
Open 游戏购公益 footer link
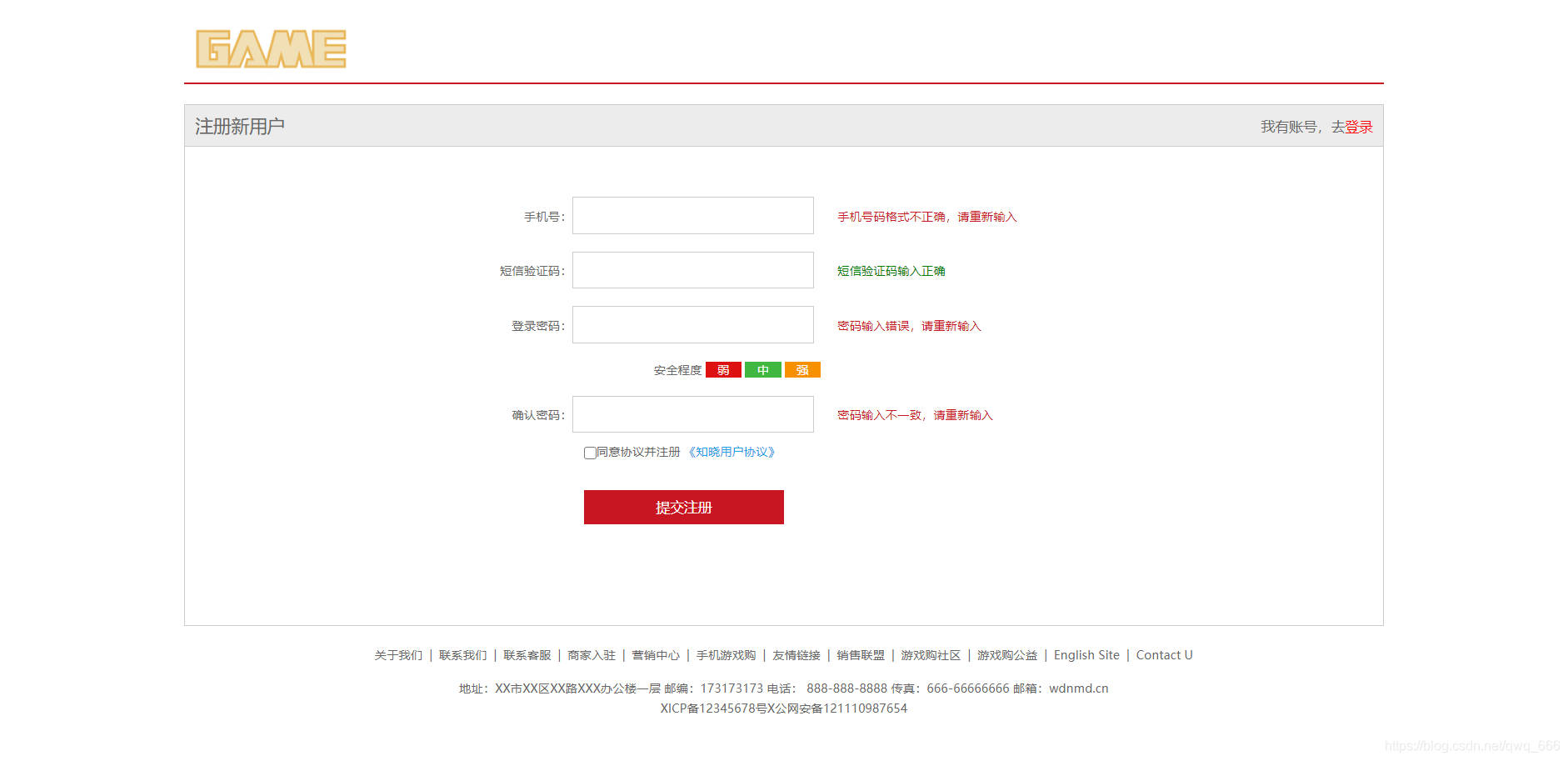(x=1007, y=655)
